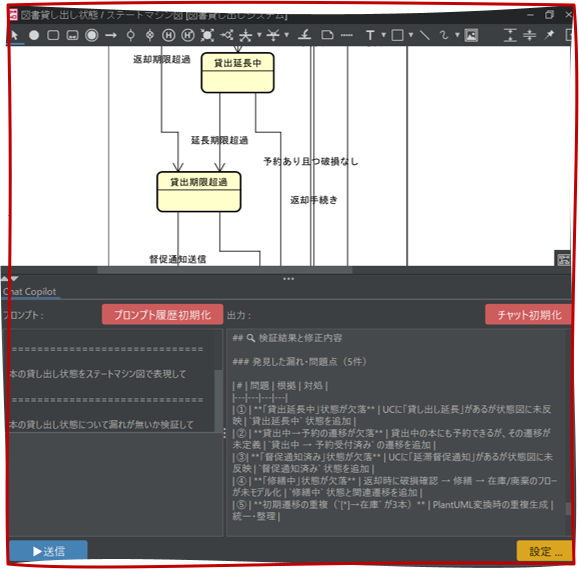Screen dimensions: 579x569
Task: Click the Insert Image tool
Action: (x=471, y=35)
